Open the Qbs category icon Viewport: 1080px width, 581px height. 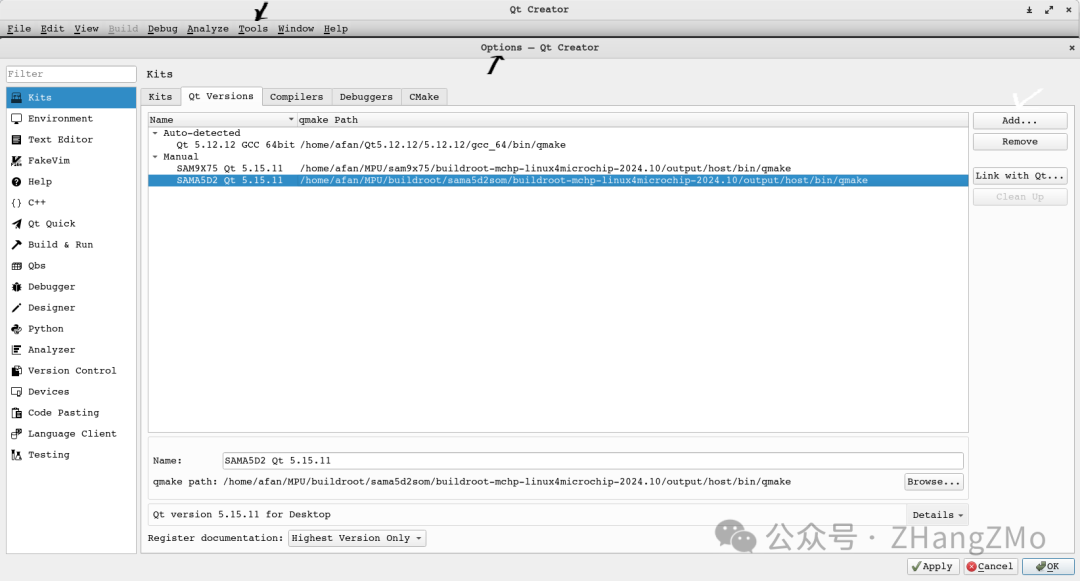17,266
